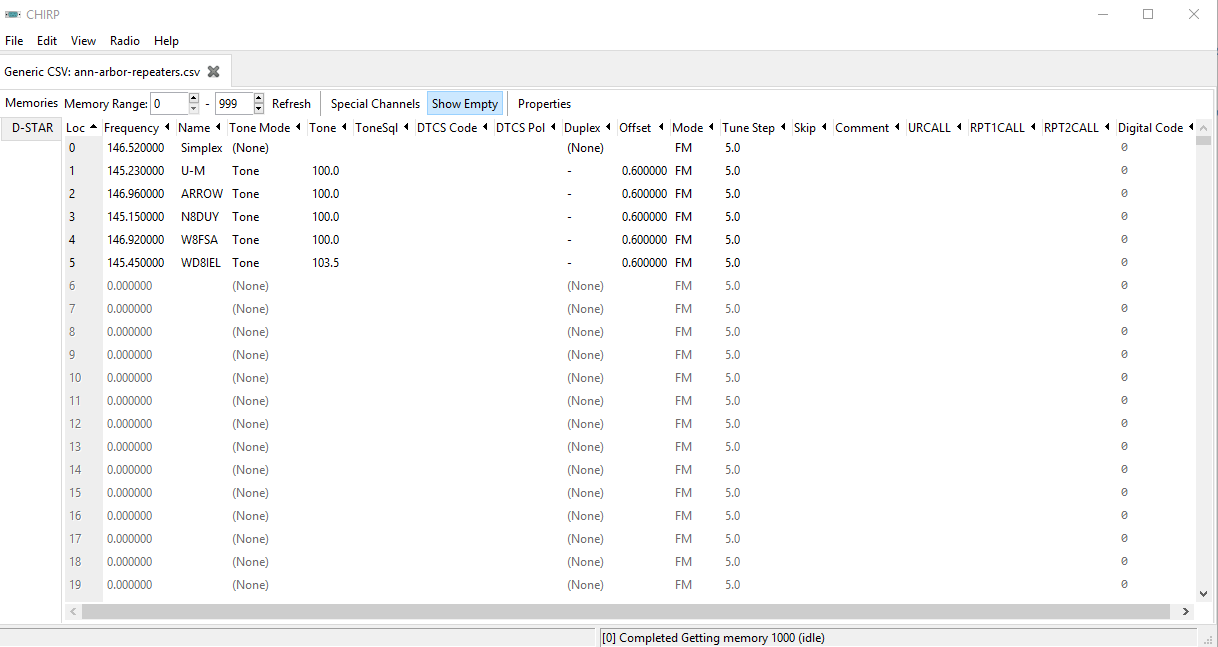Open the File menu
This screenshot has width=1218, height=647.
(x=14, y=41)
